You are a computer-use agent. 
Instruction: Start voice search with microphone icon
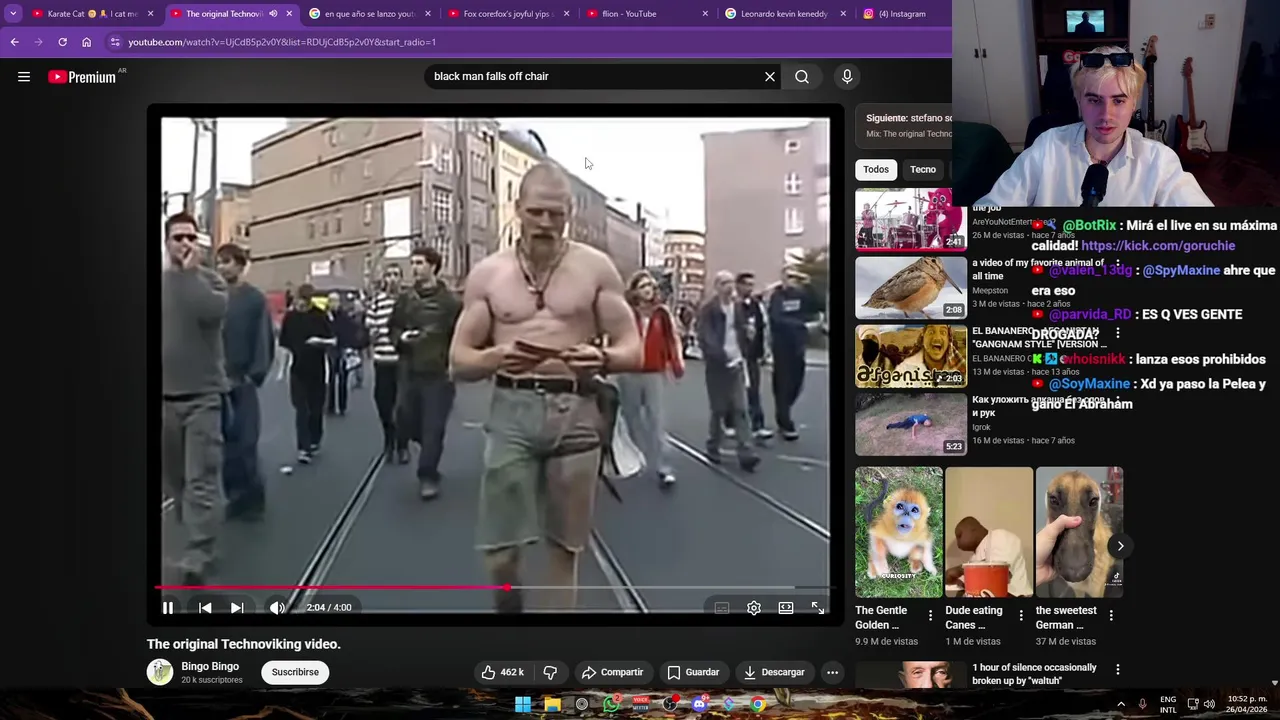pos(847,77)
